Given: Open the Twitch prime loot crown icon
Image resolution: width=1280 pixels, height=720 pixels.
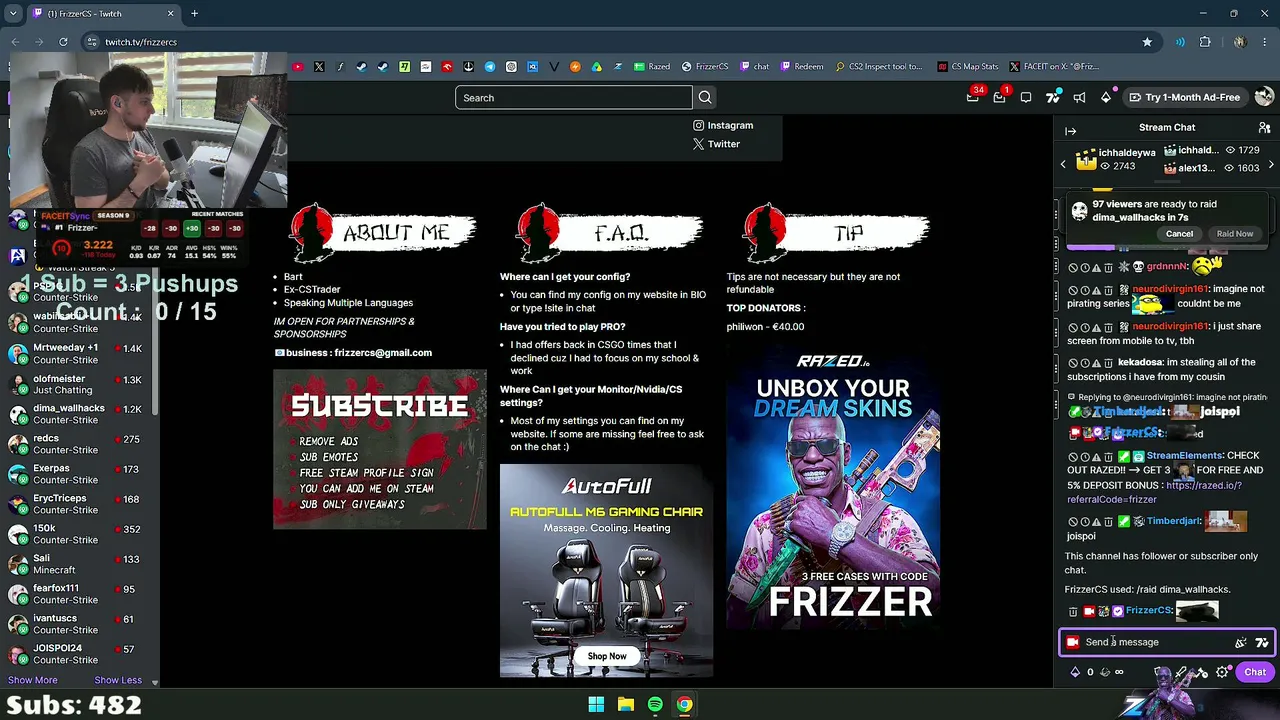Looking at the screenshot, I should (972, 97).
